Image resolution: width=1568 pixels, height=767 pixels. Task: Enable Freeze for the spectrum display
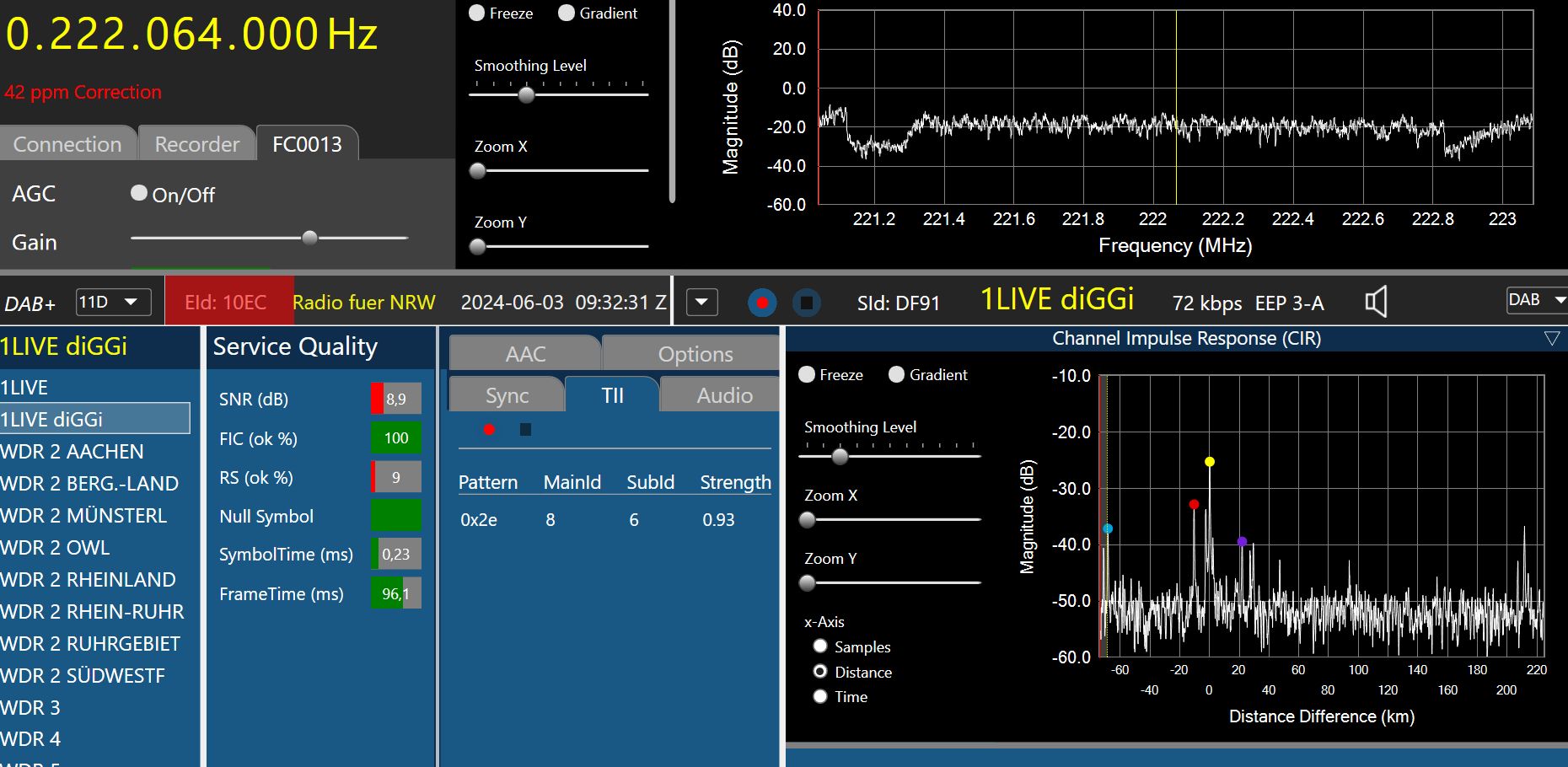[477, 13]
